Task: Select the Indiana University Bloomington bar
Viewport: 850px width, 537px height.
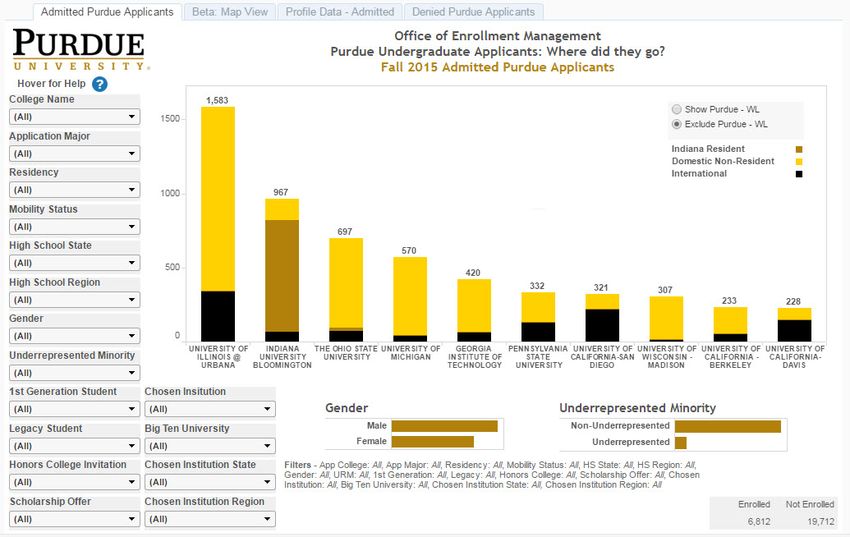Action: pyautogui.click(x=282, y=270)
